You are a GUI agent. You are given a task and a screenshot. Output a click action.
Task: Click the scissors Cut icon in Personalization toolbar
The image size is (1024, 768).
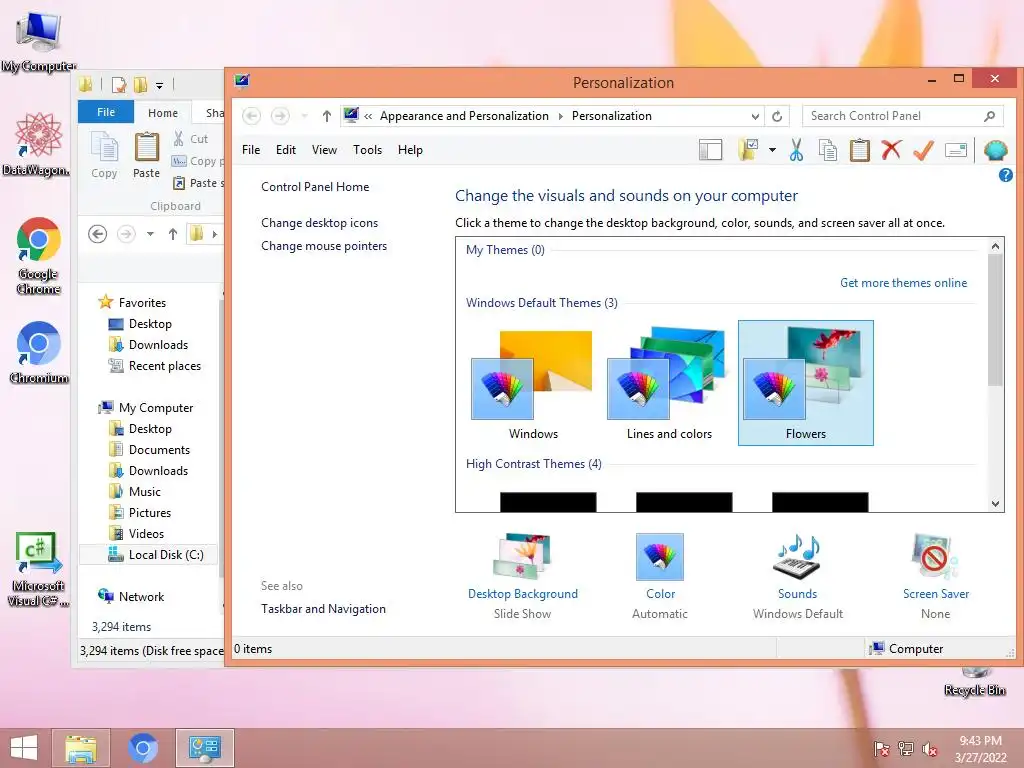pos(796,150)
